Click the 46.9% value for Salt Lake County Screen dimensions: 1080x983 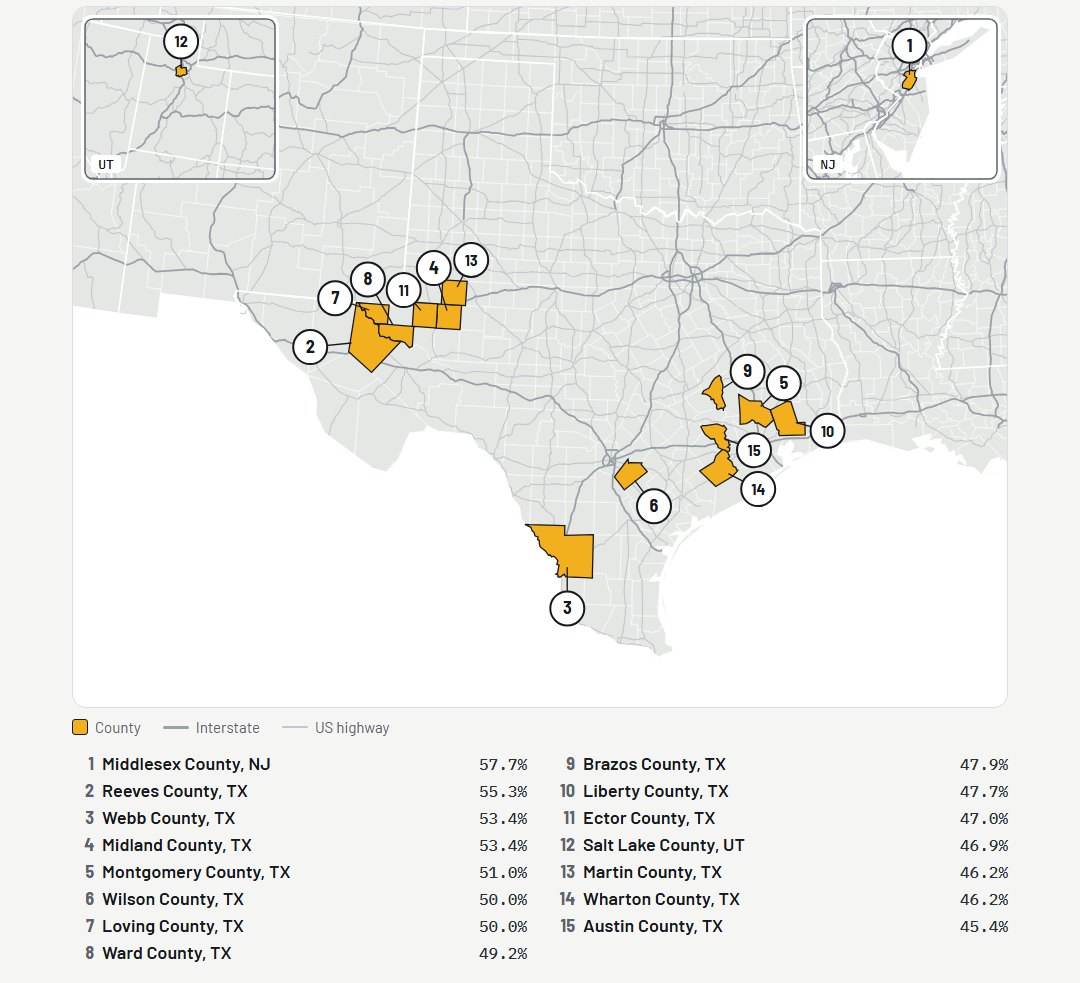pyautogui.click(x=984, y=846)
